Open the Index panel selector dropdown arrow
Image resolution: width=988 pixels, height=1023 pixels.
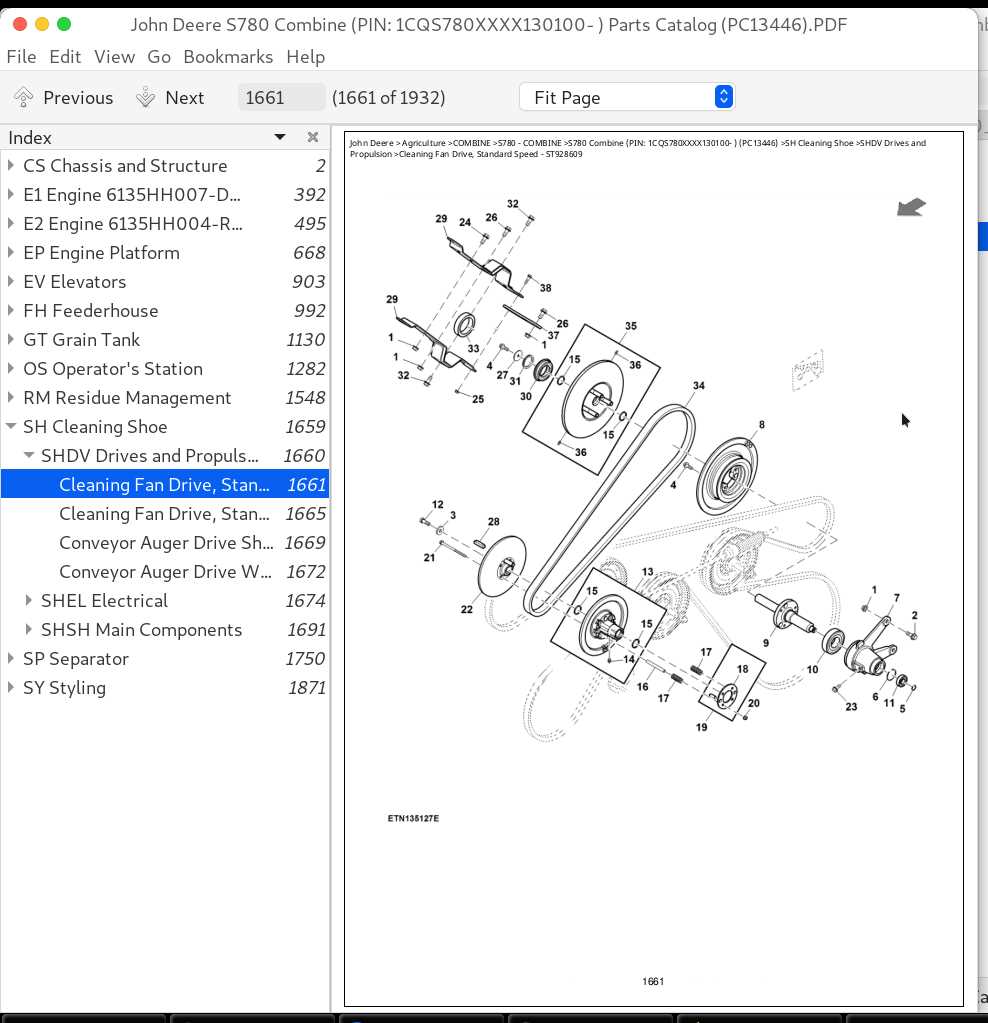tap(280, 137)
